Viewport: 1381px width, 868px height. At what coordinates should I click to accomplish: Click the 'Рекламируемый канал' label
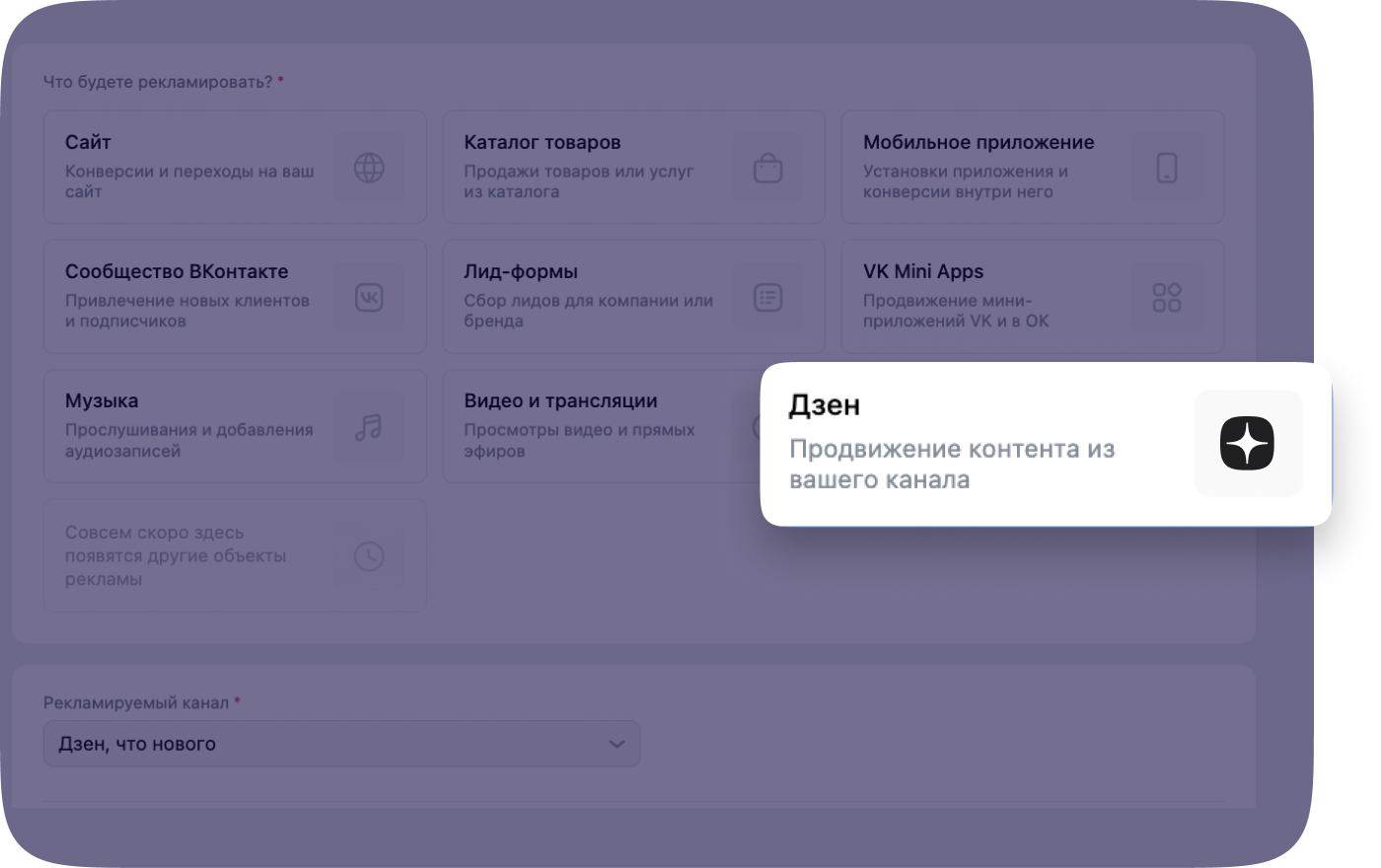[136, 703]
